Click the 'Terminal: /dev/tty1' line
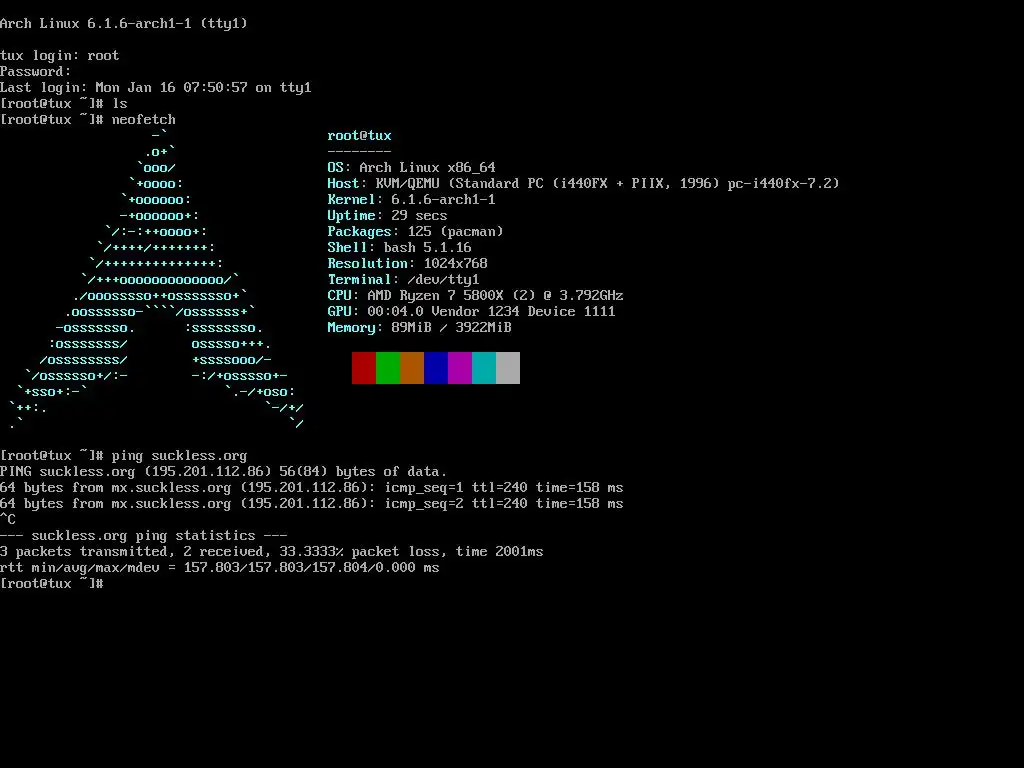The height and width of the screenshot is (768, 1024). click(404, 280)
